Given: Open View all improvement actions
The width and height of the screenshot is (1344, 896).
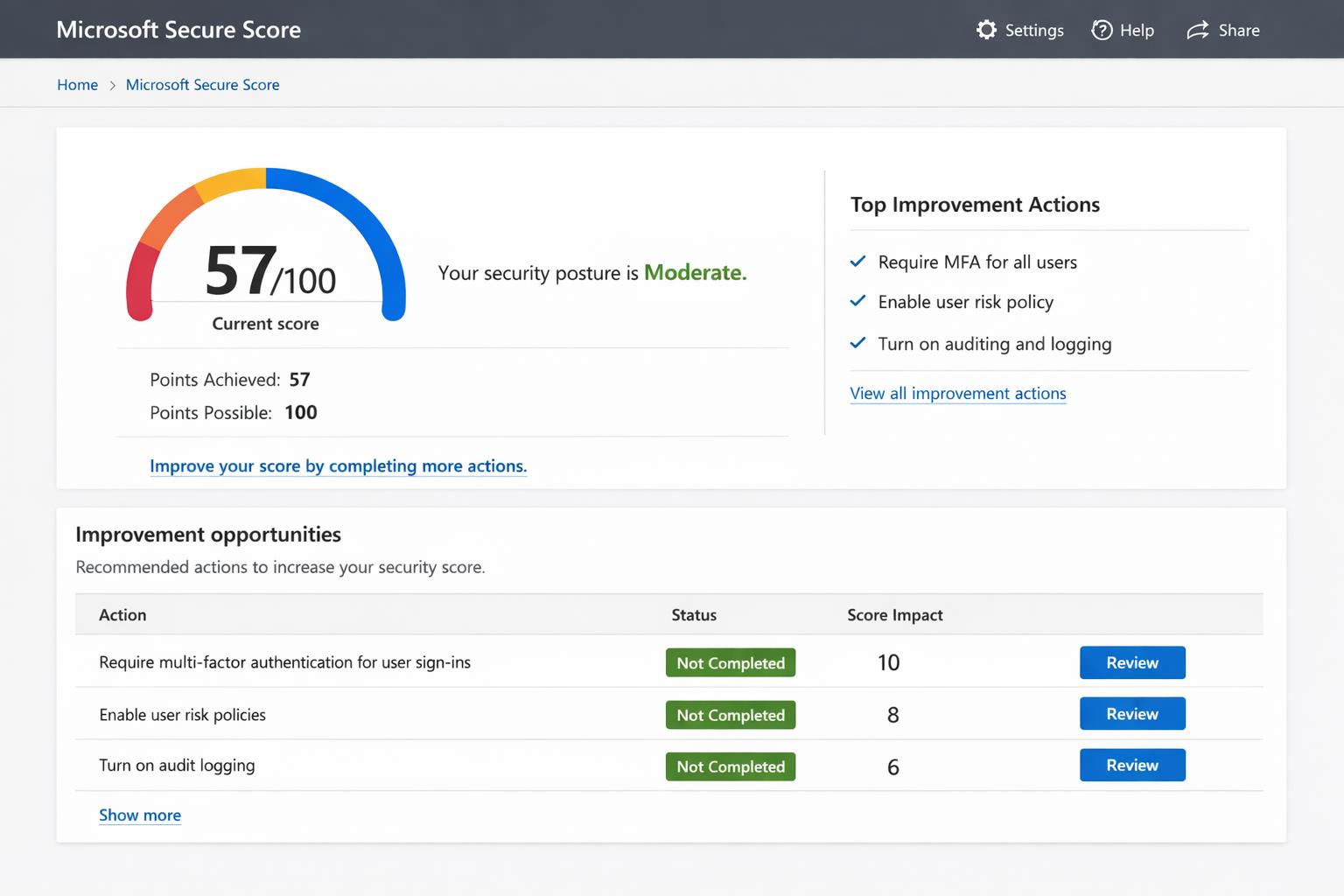Looking at the screenshot, I should pyautogui.click(x=957, y=393).
